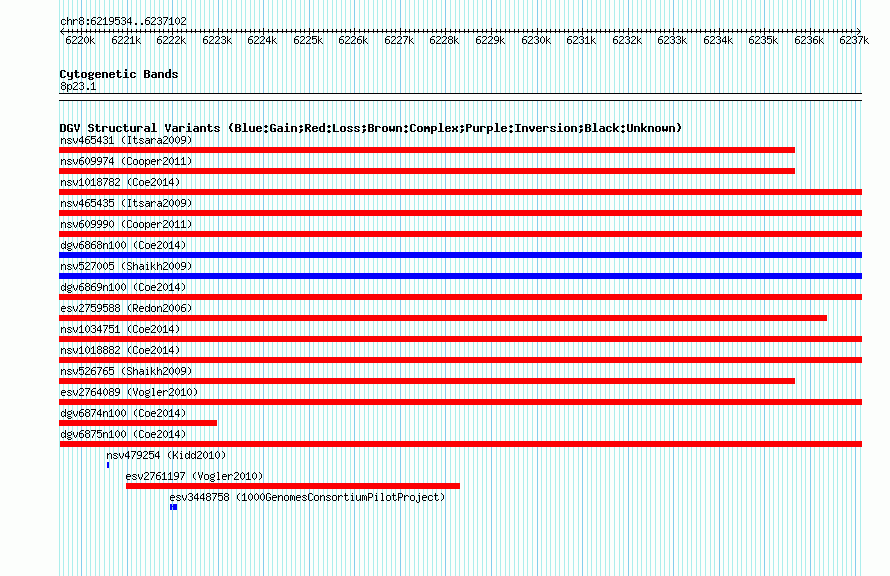This screenshot has height=576, width=890.
Task: Click the nsv527005 (Shaikh2009) label
Action: click(126, 266)
